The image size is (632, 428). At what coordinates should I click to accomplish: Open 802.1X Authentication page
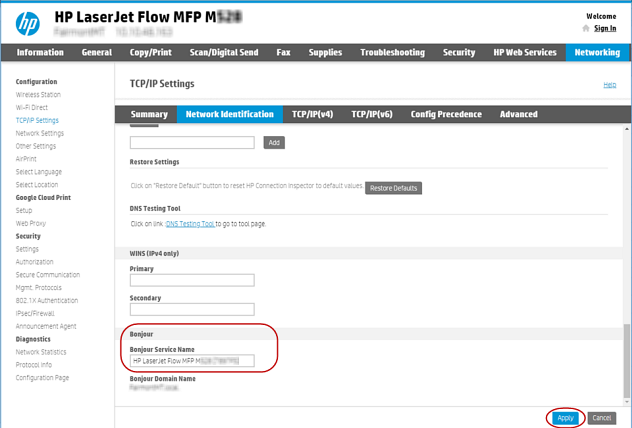tap(47, 301)
